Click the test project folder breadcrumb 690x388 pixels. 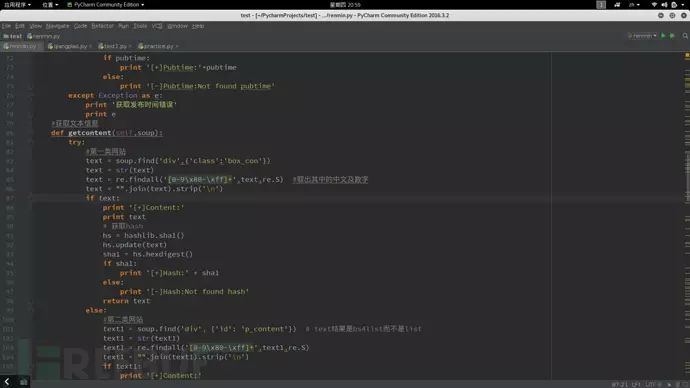13,36
